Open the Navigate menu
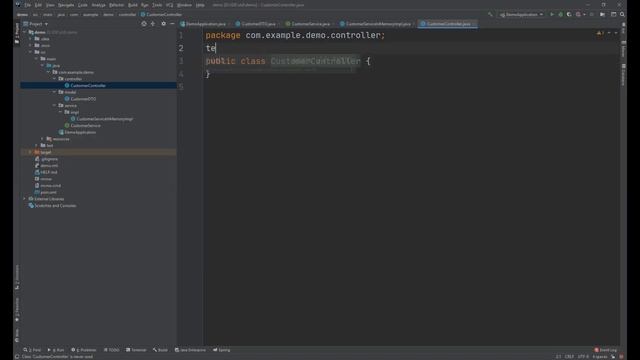 [66, 5]
